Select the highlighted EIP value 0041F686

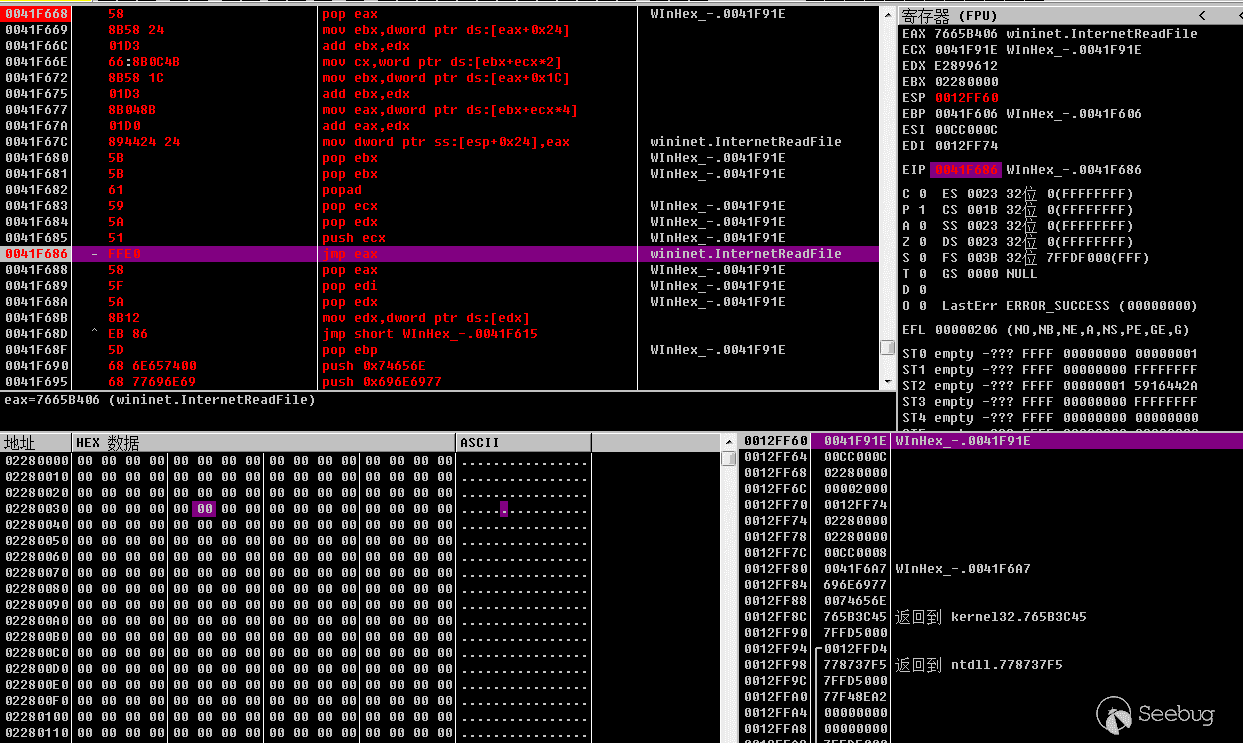(966, 170)
